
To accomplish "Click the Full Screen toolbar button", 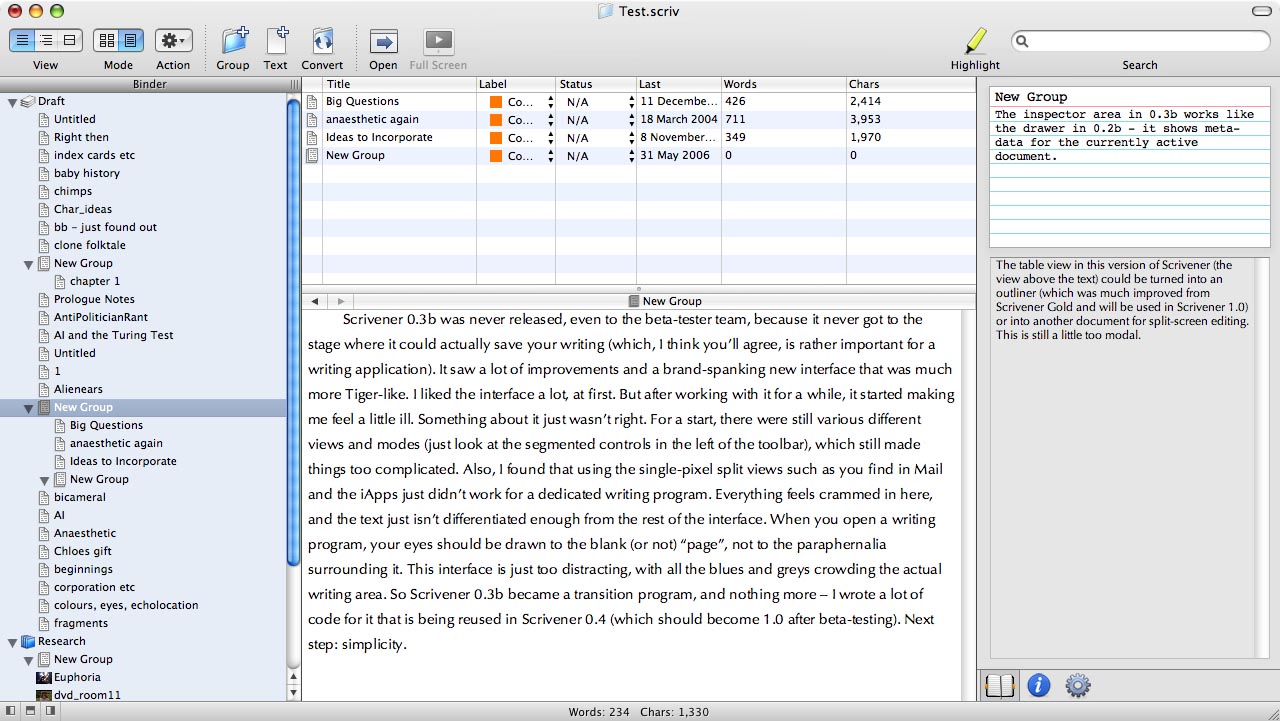I will tap(438, 41).
